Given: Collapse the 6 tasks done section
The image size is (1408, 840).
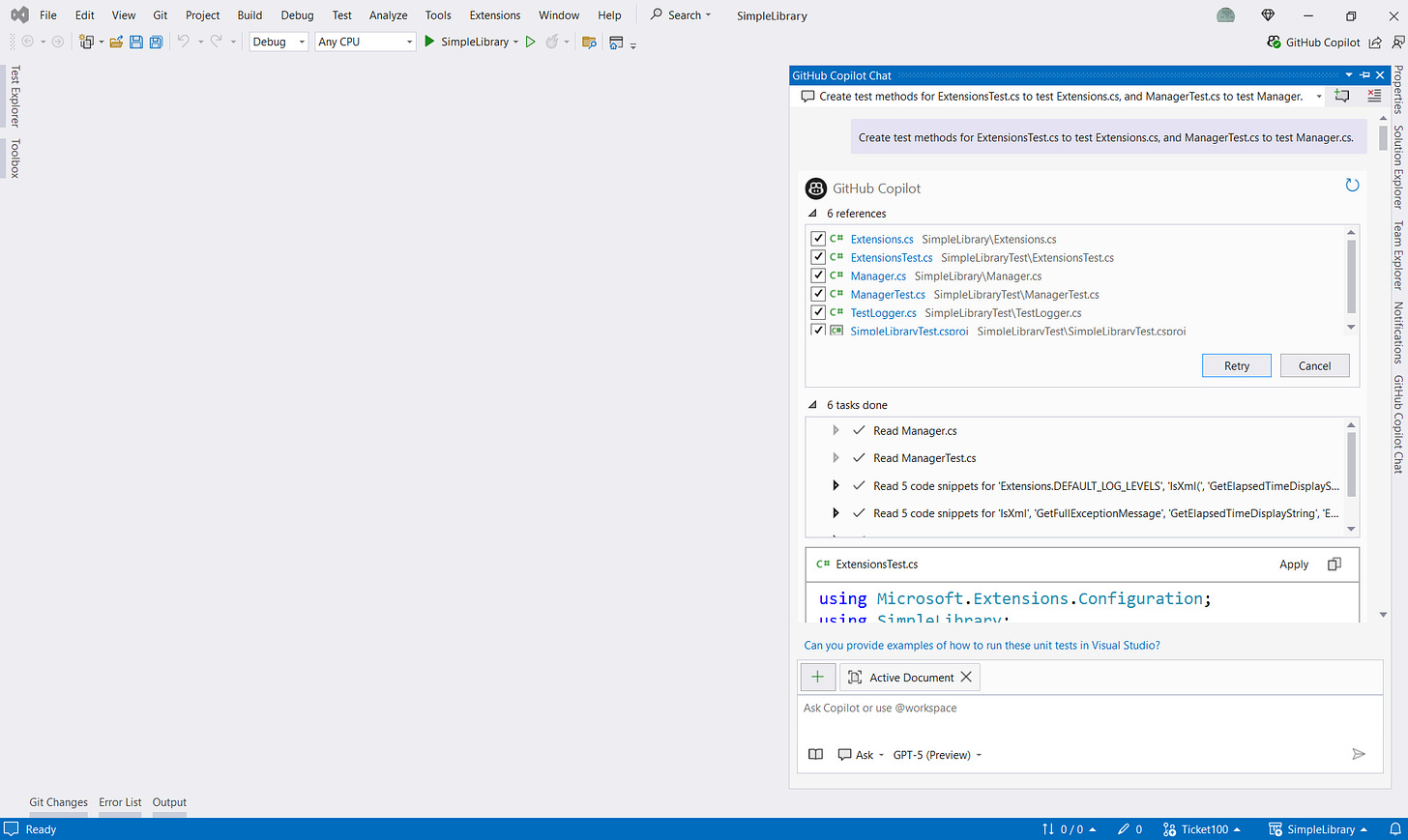Looking at the screenshot, I should [x=812, y=405].
